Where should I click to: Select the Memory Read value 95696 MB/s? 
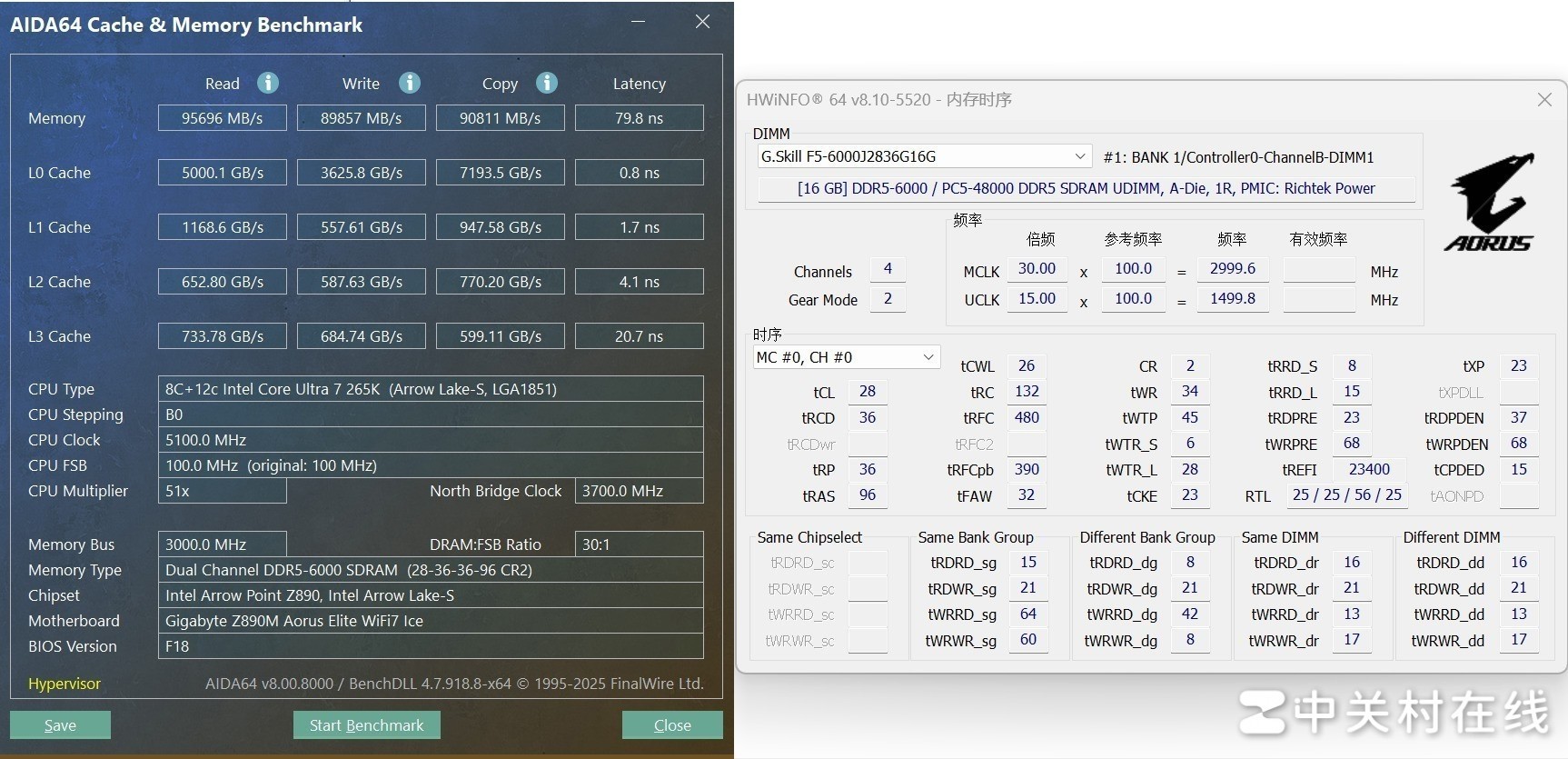[x=223, y=118]
